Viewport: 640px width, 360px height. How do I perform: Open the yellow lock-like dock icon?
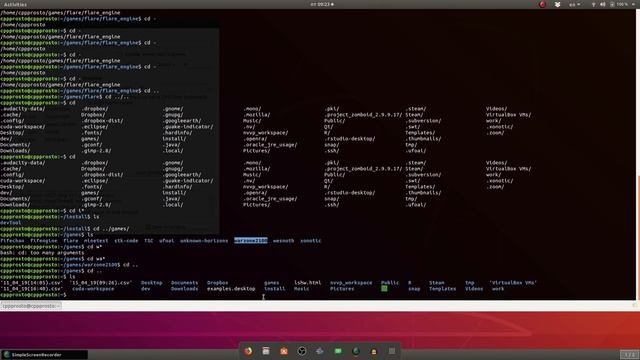374,351
